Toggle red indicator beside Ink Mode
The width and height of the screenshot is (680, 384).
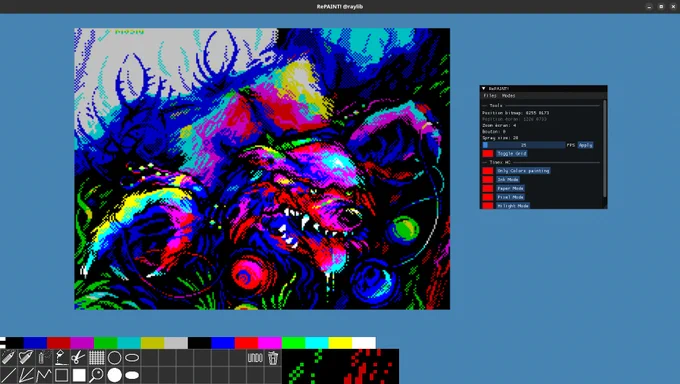pos(488,180)
